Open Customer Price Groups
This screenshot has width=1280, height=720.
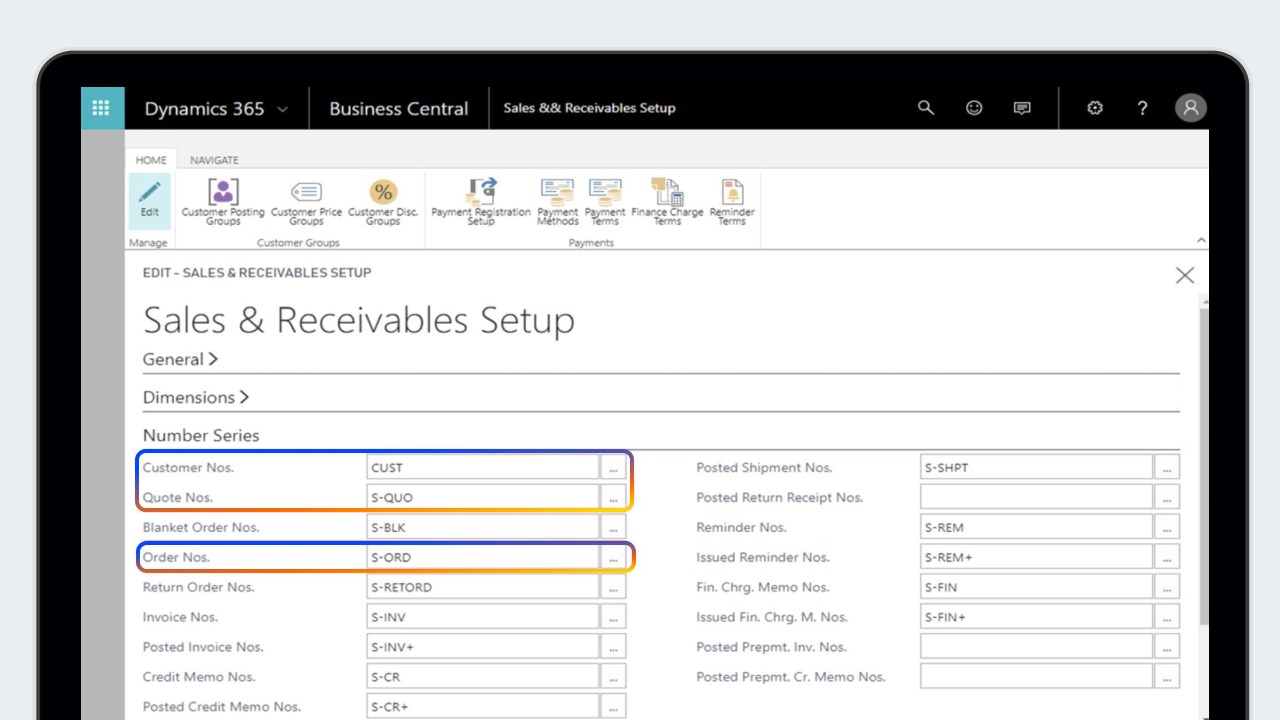(306, 202)
